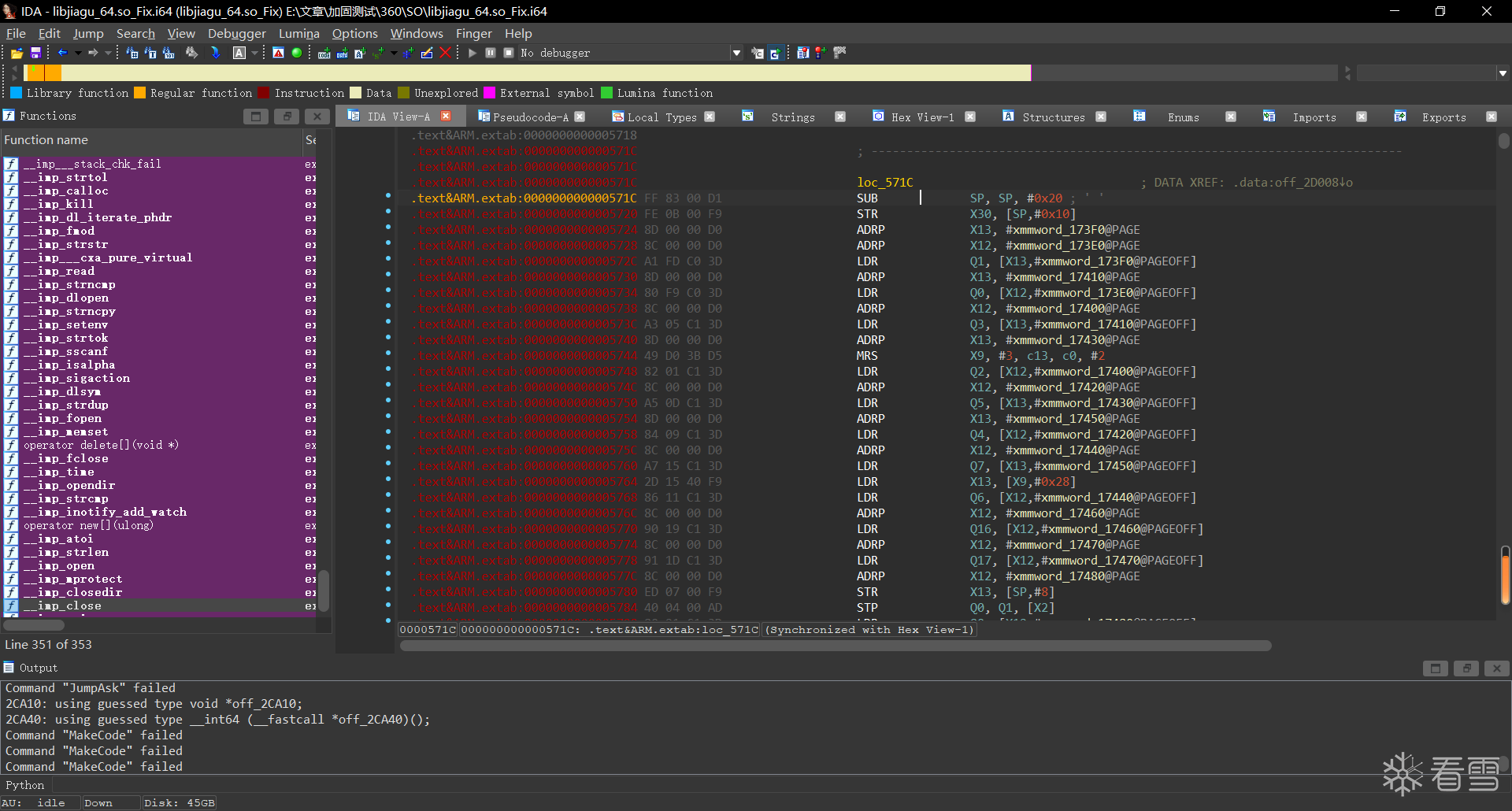Click the binoculars search icon
This screenshot has width=1512, height=811.
click(x=191, y=53)
